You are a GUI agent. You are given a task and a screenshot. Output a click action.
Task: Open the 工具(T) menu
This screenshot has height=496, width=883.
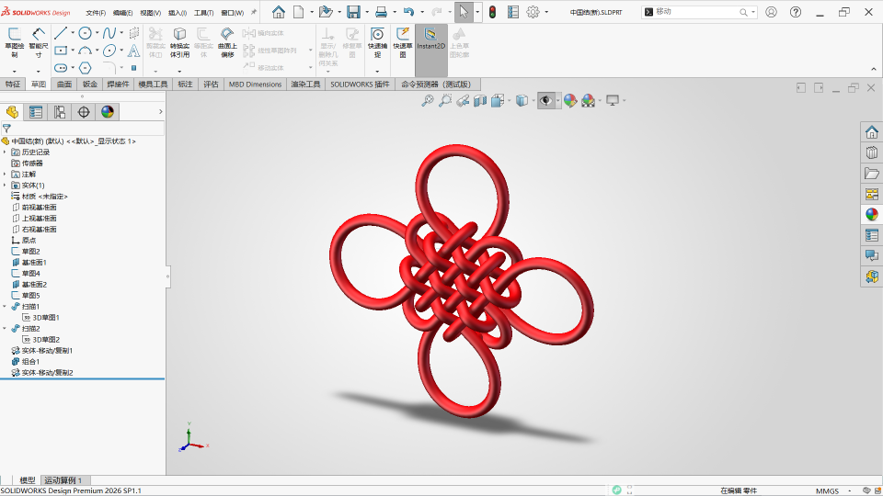(203, 13)
